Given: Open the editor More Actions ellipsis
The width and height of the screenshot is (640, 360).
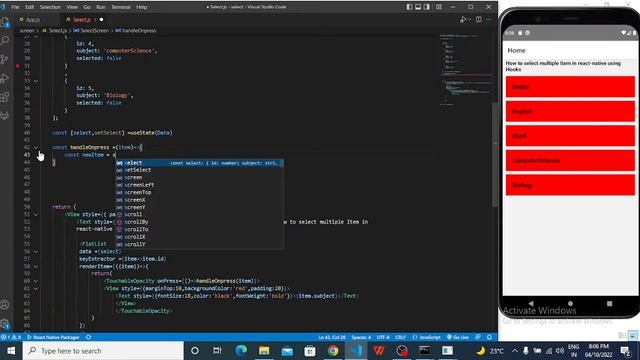Looking at the screenshot, I should tap(489, 19).
